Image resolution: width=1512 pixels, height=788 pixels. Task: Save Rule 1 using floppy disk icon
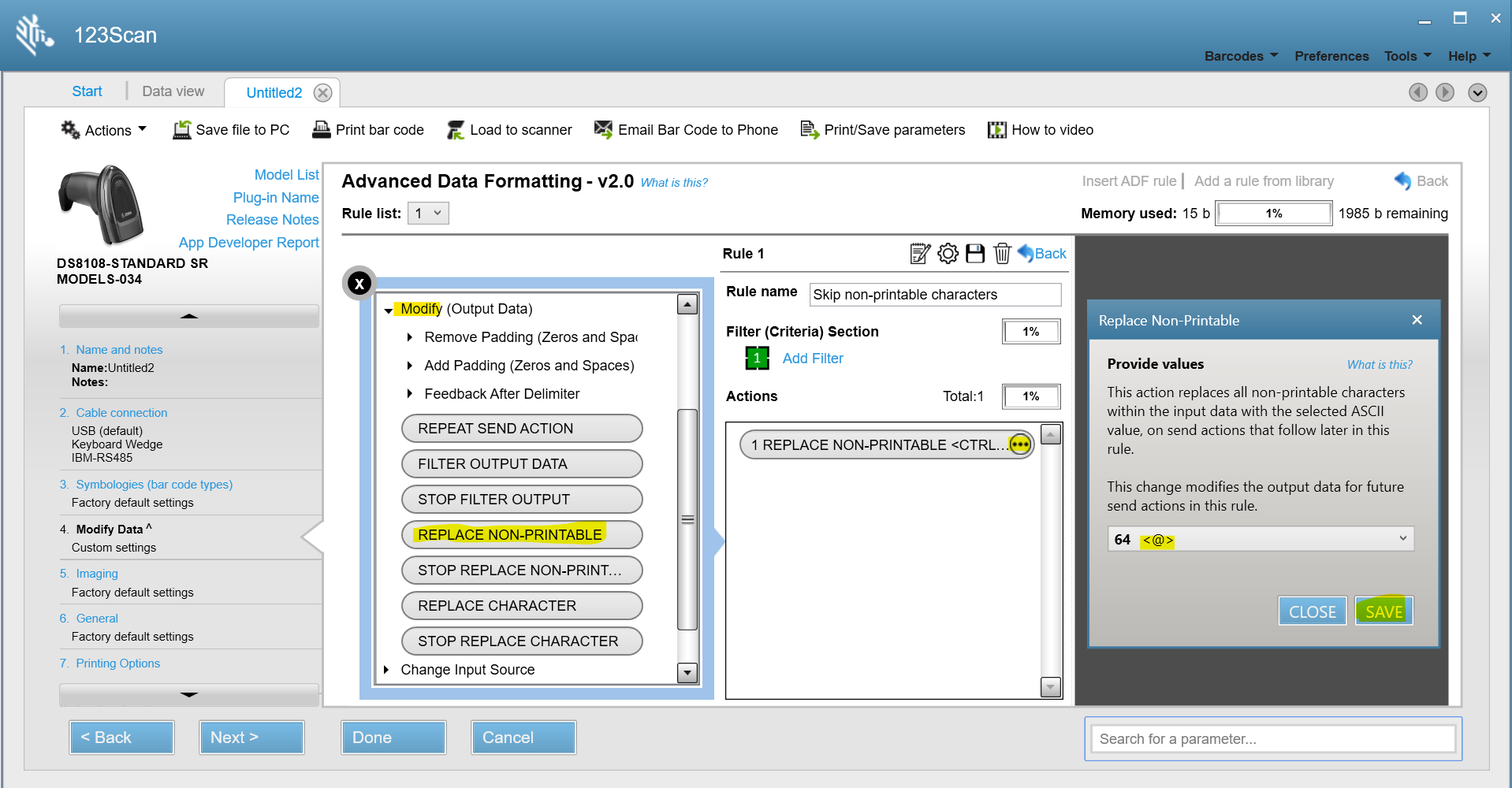click(x=975, y=254)
